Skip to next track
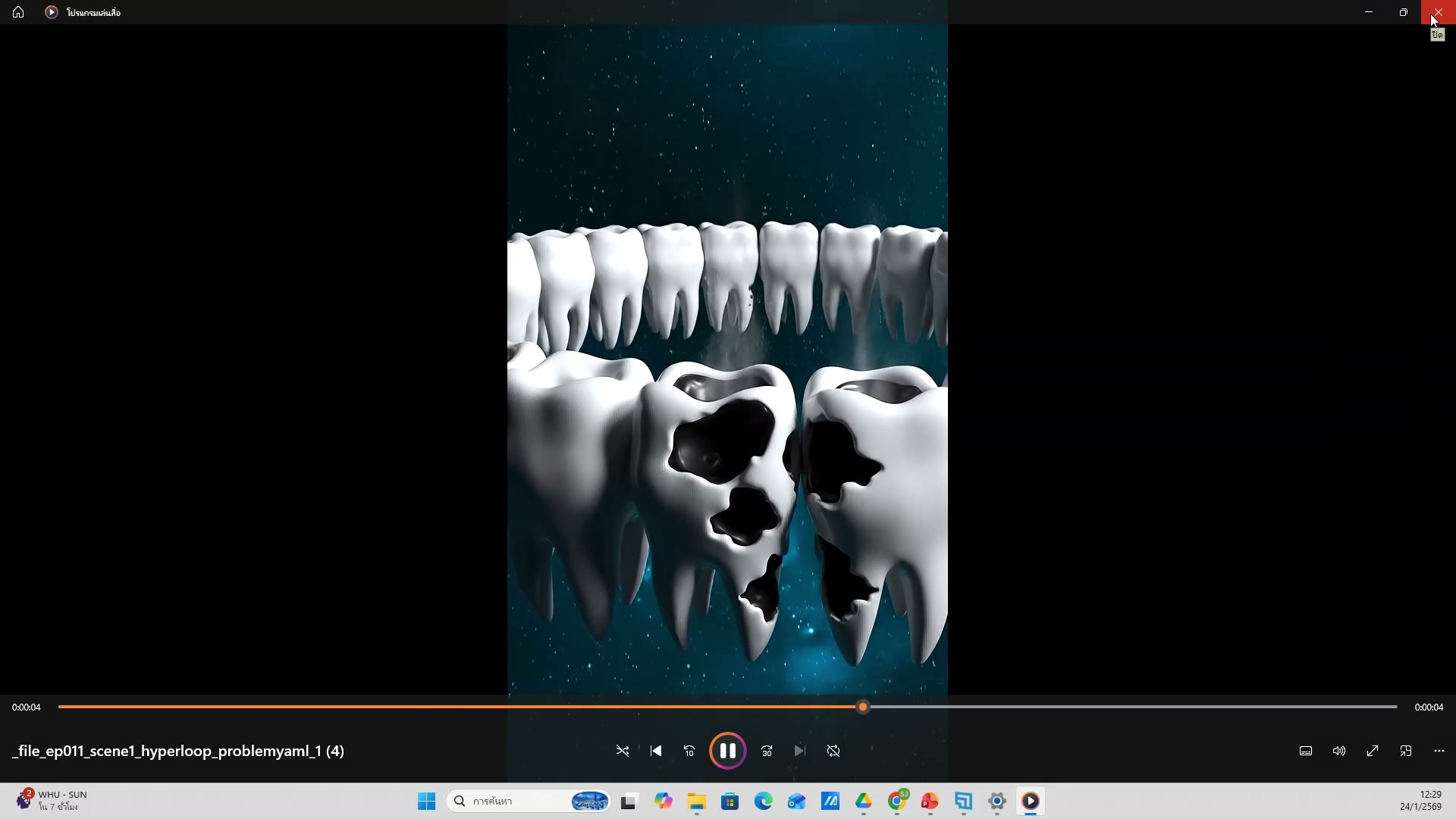Screen dimensions: 1456x819 [x=799, y=751]
